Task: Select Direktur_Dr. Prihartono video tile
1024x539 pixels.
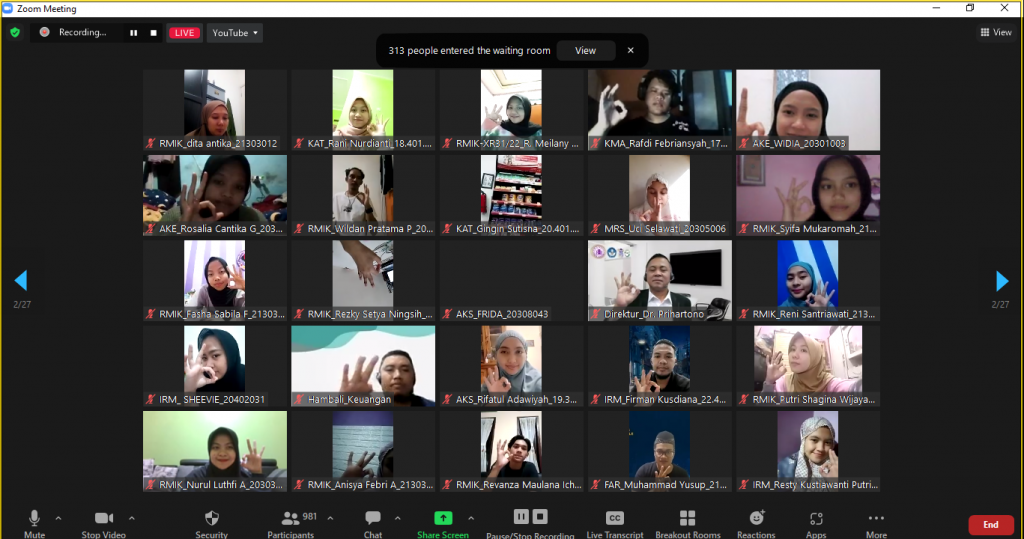Action: (x=660, y=281)
